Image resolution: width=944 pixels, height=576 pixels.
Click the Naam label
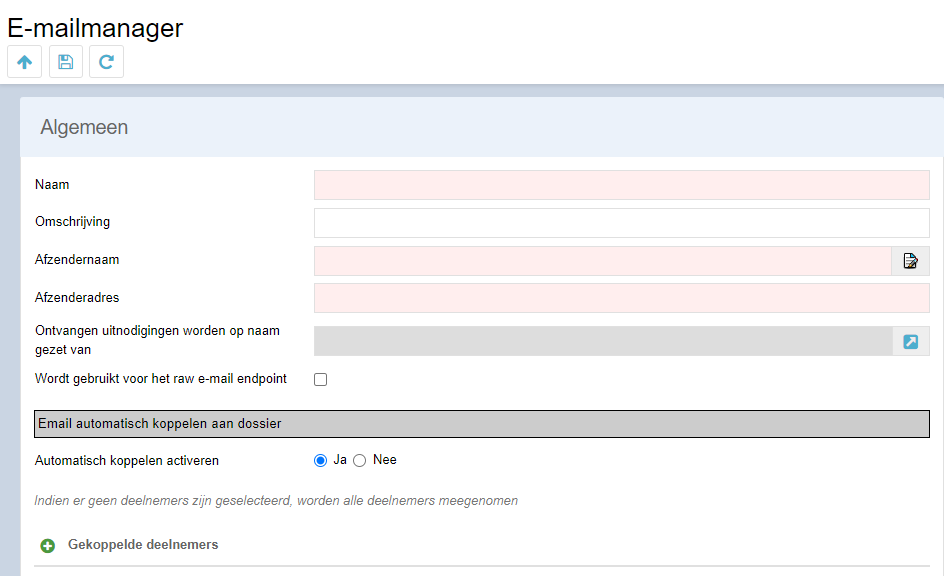[52, 185]
